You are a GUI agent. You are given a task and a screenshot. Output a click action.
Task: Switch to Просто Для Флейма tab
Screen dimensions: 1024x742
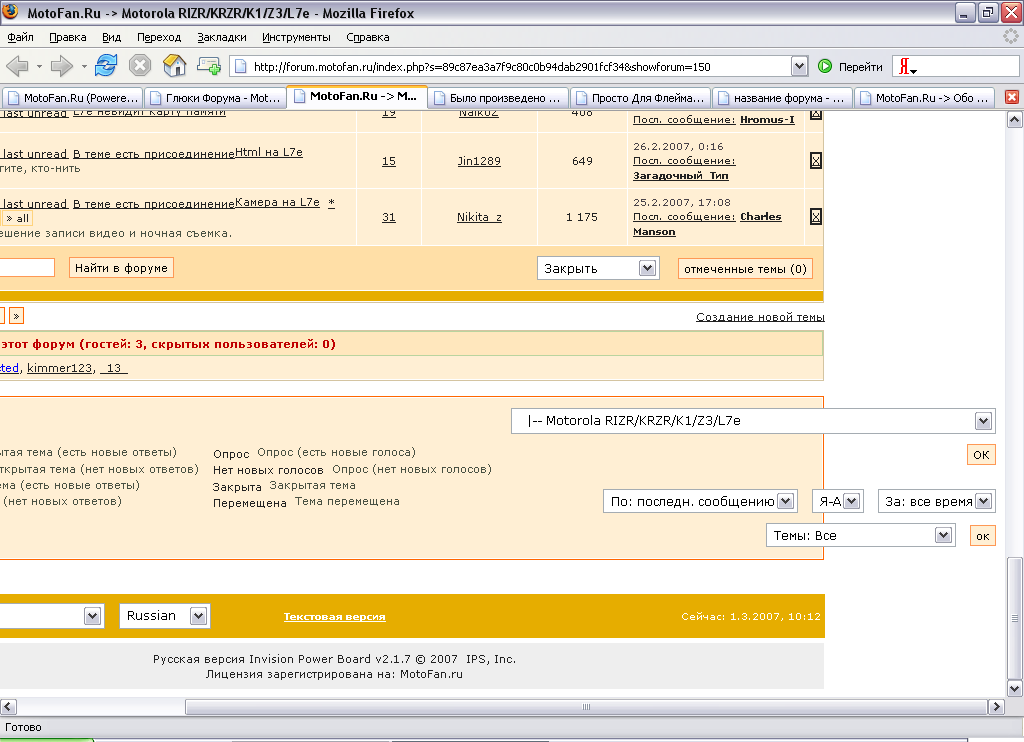(641, 98)
